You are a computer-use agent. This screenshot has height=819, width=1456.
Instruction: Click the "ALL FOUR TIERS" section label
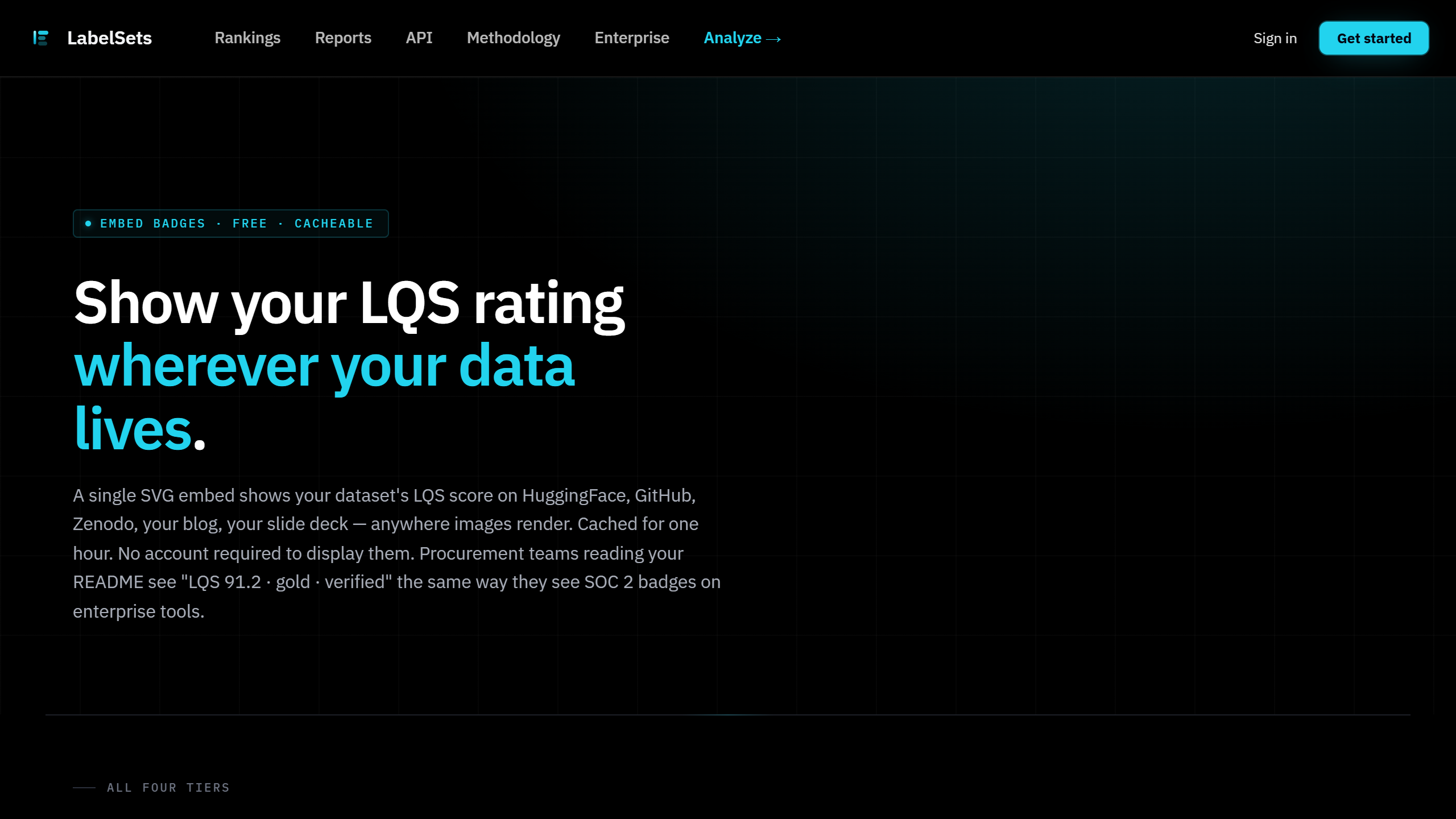pos(168,788)
